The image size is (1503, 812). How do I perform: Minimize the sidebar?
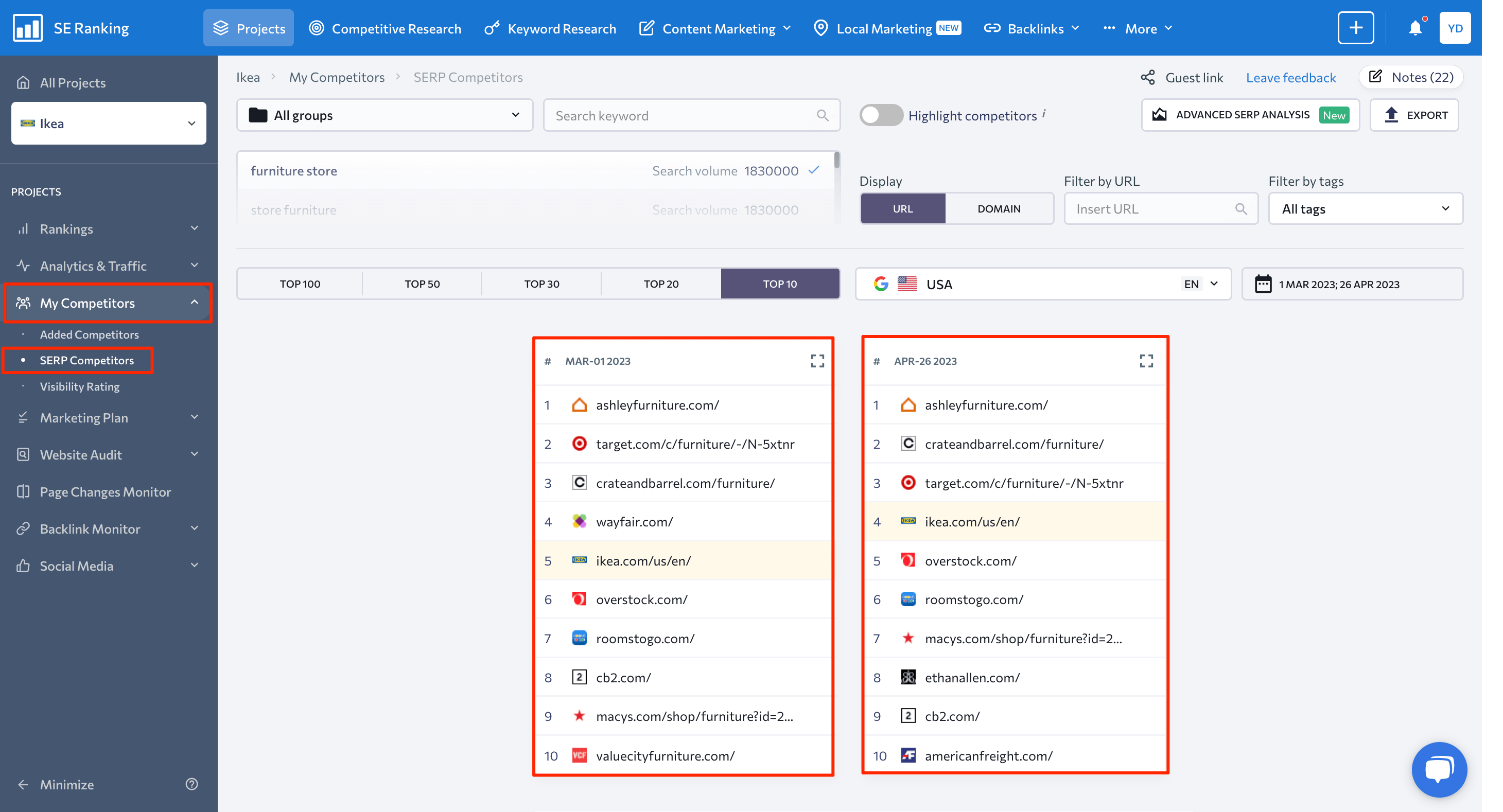(x=56, y=784)
